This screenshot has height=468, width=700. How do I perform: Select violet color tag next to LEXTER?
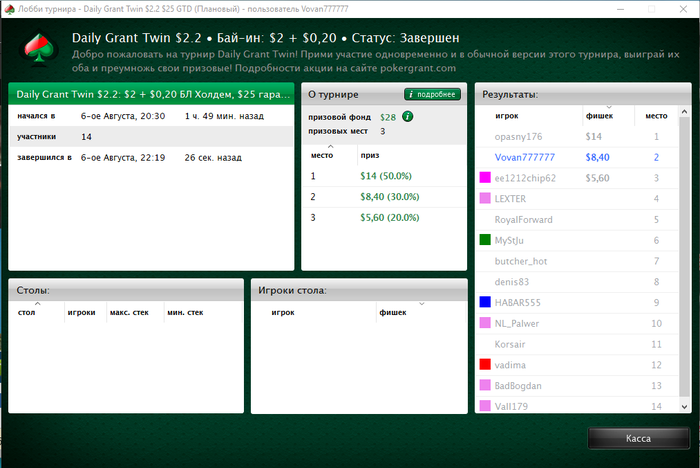tap(485, 198)
